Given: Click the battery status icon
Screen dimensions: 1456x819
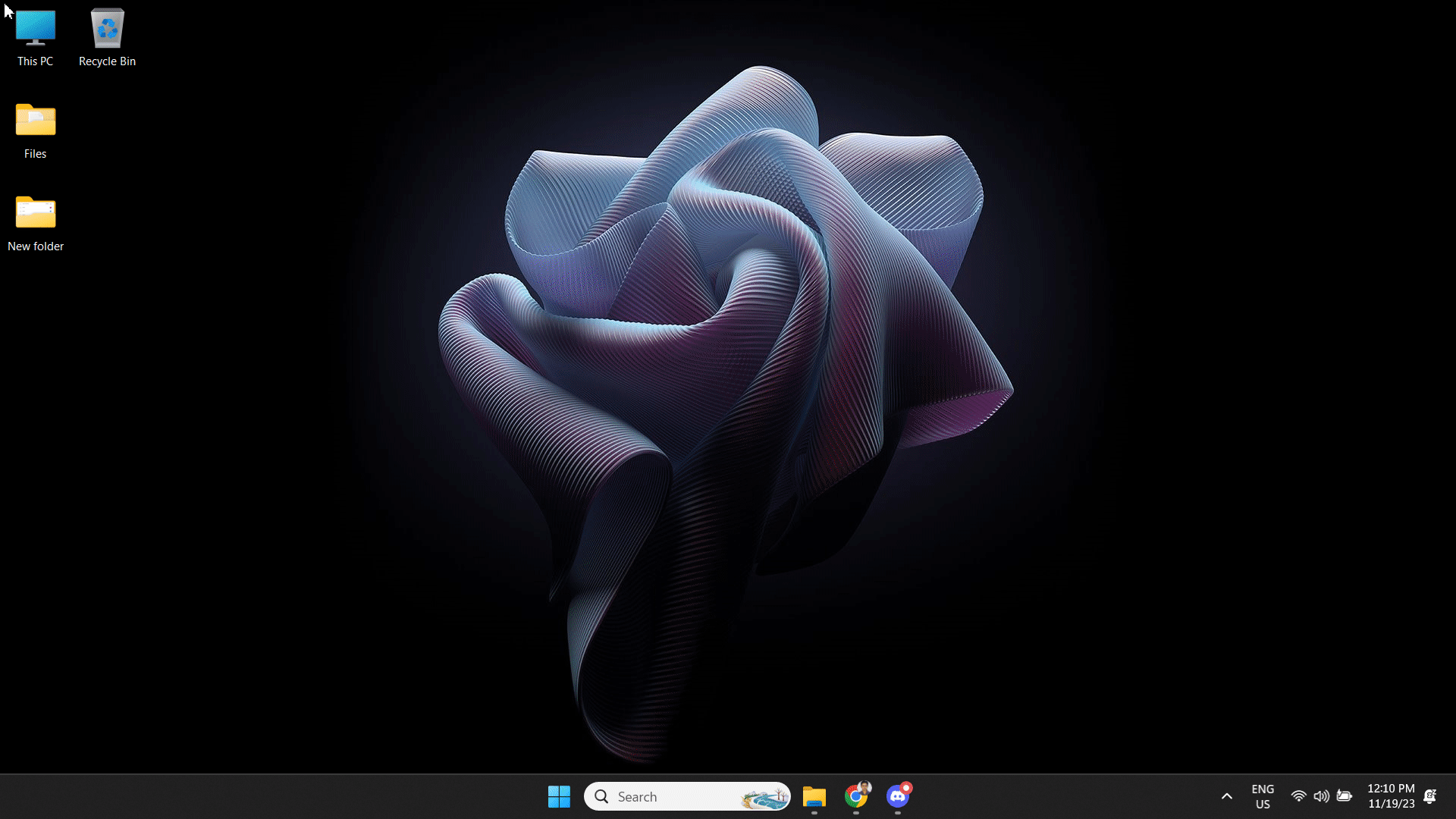Looking at the screenshot, I should click(x=1345, y=796).
